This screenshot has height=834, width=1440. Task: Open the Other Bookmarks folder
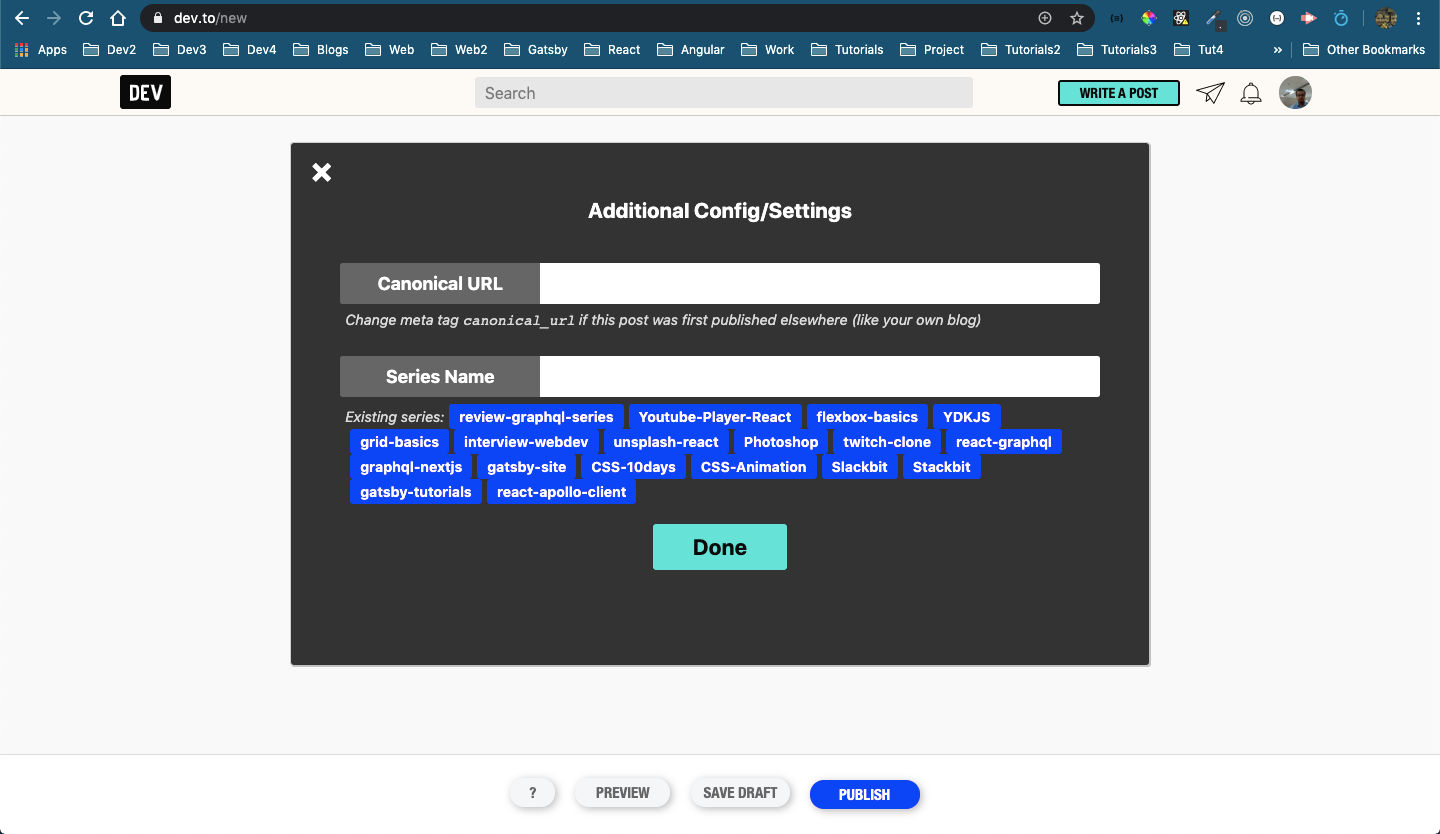pos(1364,49)
